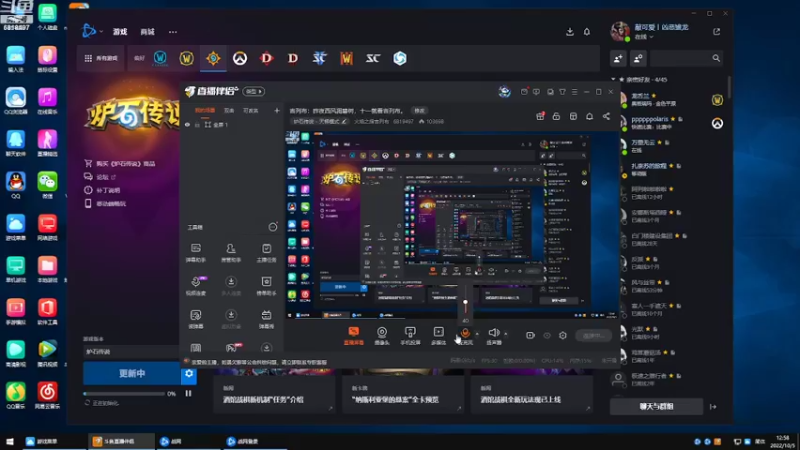Adjust the microphone volume slider
The width and height of the screenshot is (800, 450).
[465, 303]
